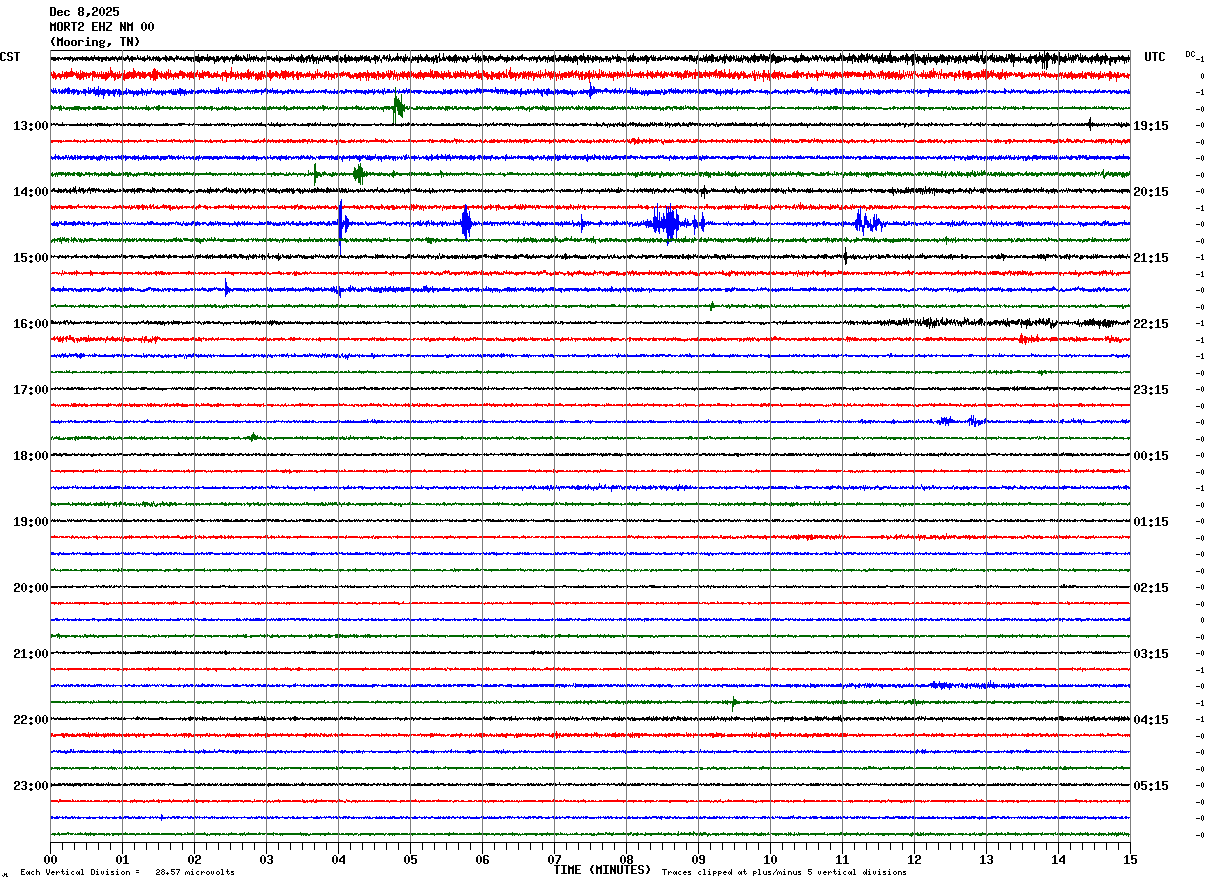Viewport: 1210px width, 886px height.
Task: Click the date text Dec 8,2025
Action: coord(84,12)
